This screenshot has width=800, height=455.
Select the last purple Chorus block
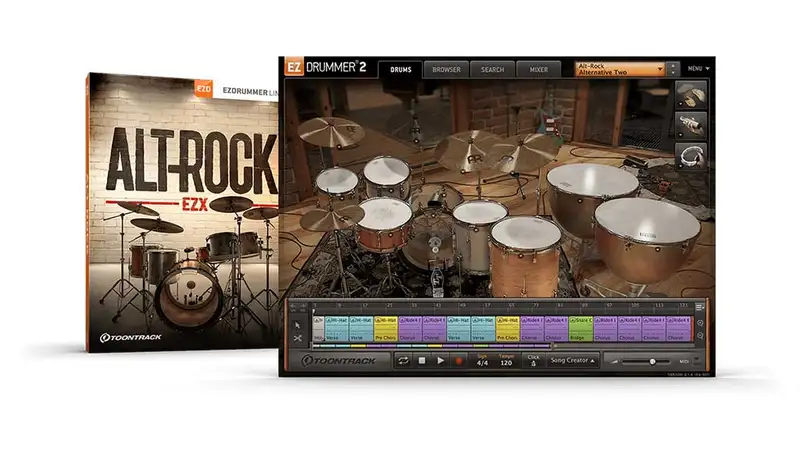point(679,328)
